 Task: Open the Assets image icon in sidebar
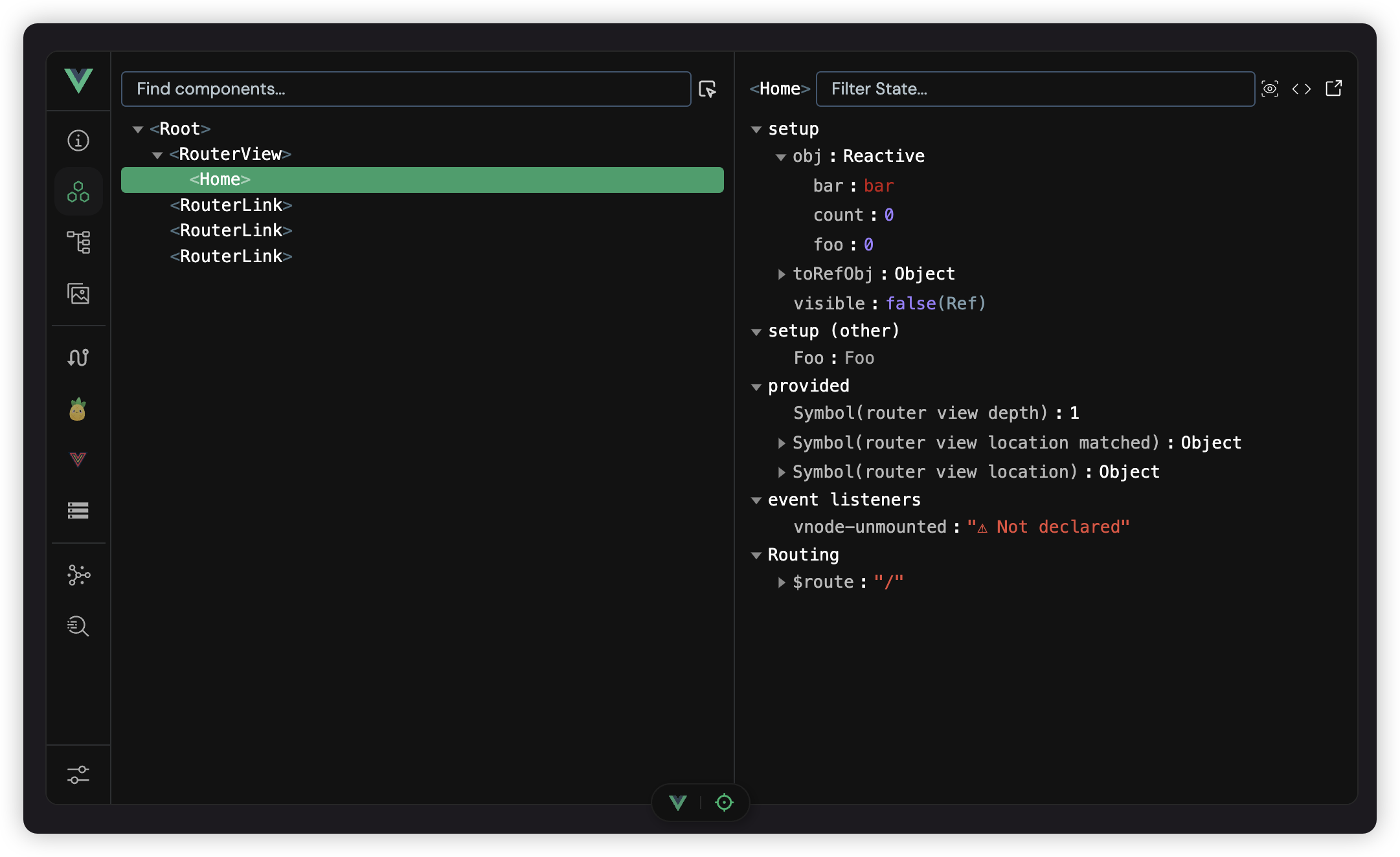(78, 294)
